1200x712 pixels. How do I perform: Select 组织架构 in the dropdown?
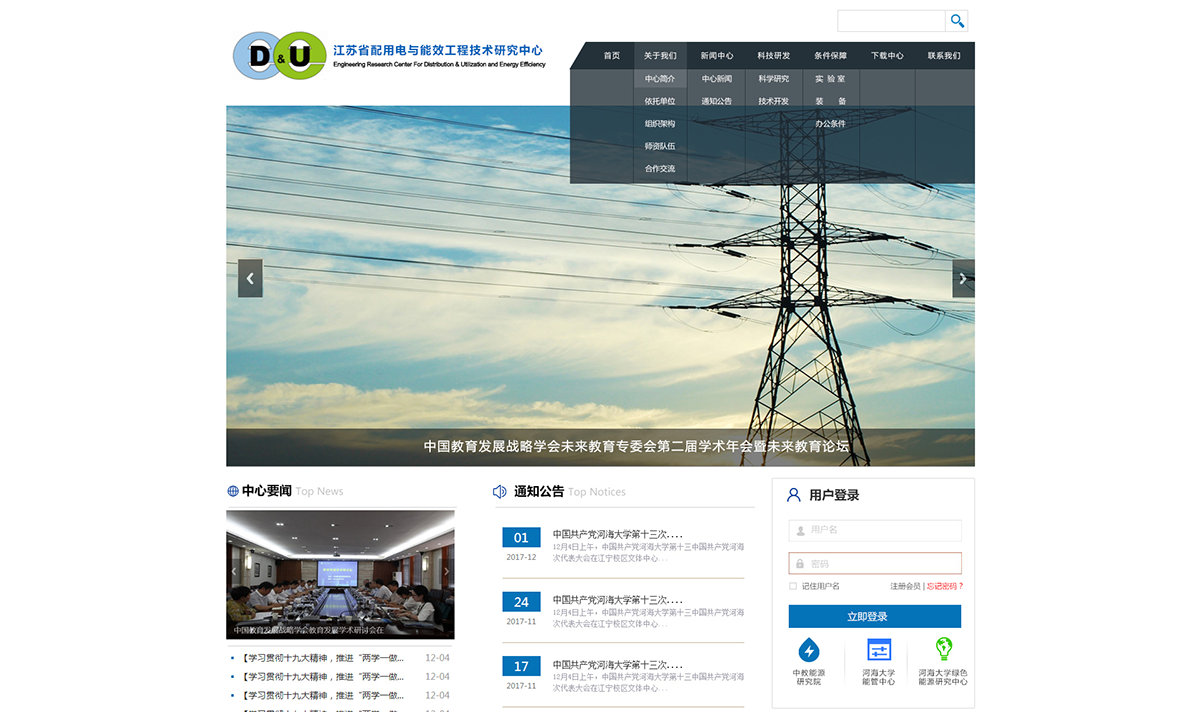point(660,124)
